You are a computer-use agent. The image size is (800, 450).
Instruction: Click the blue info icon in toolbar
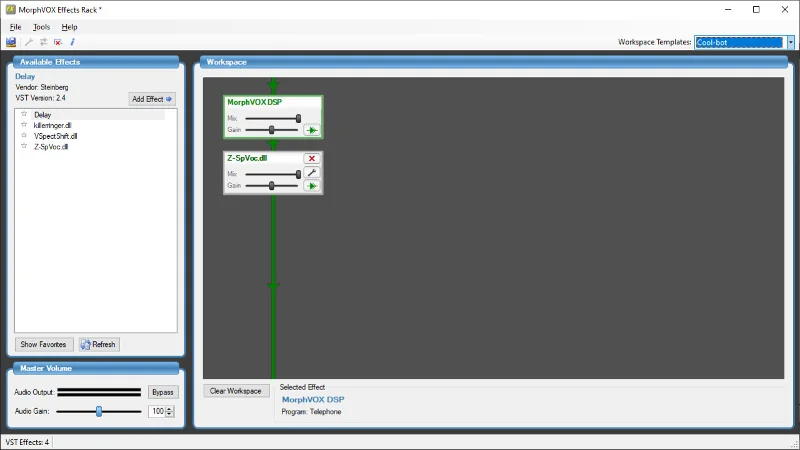click(72, 42)
